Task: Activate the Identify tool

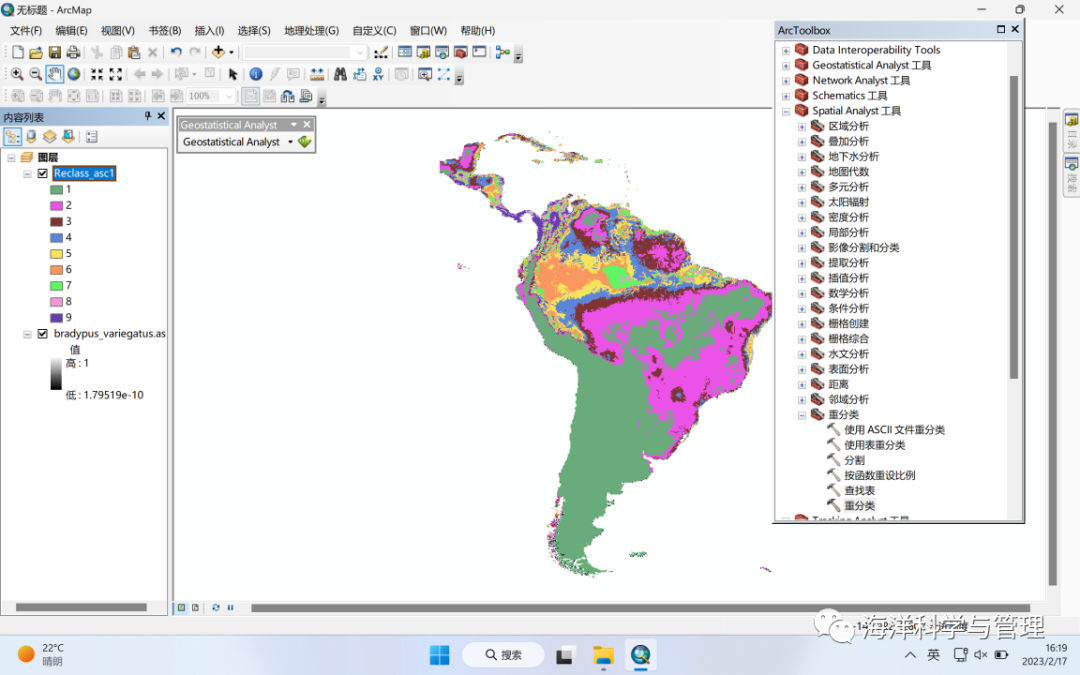Action: coord(256,74)
